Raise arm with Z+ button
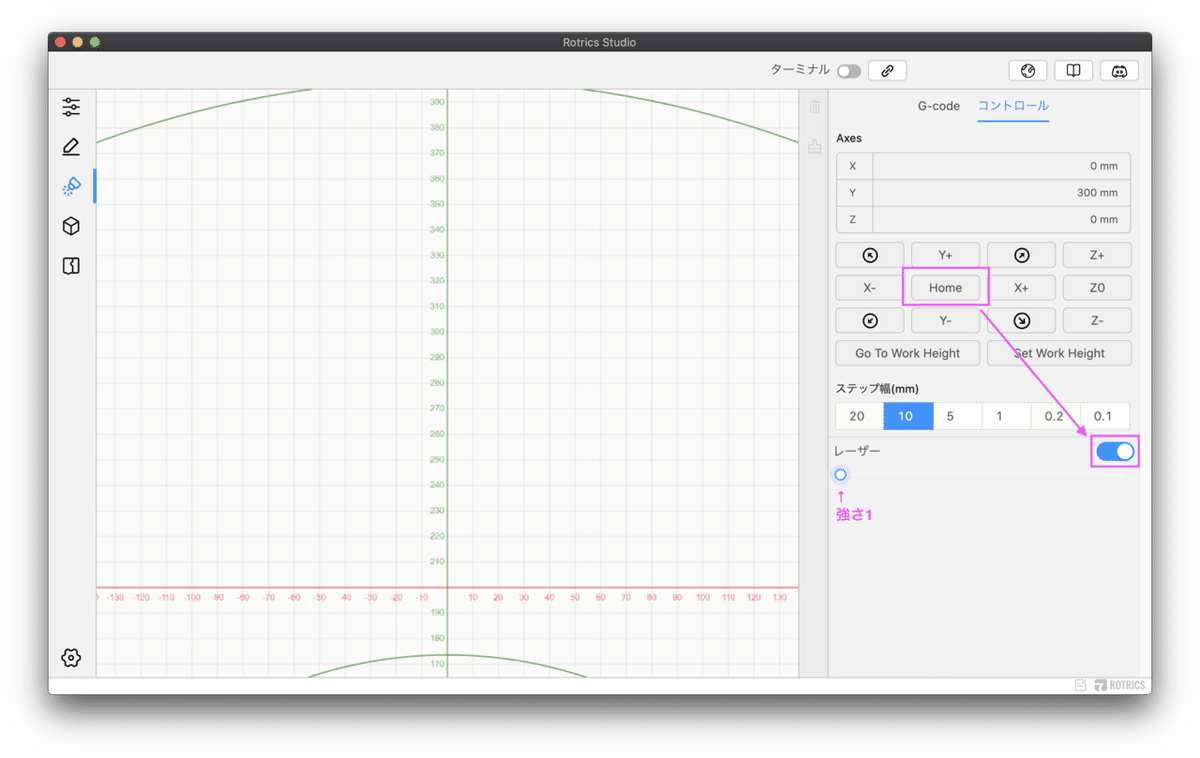The image size is (1200, 758). tap(1097, 255)
